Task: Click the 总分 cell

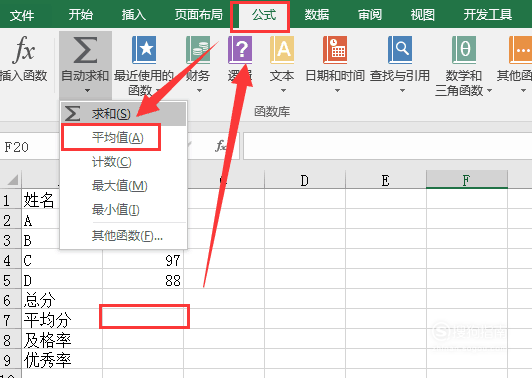Action: coord(62,300)
